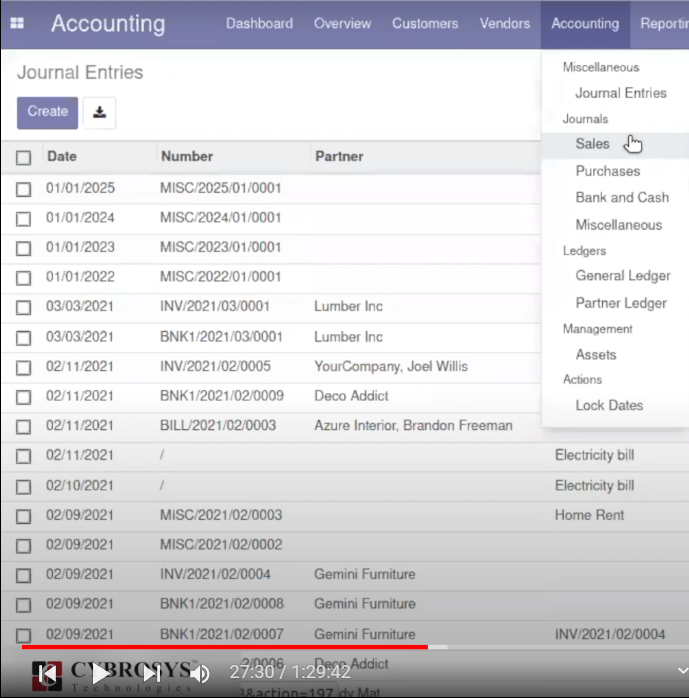Sort by Date column header
Screen dimensions: 689x698
click(x=62, y=156)
